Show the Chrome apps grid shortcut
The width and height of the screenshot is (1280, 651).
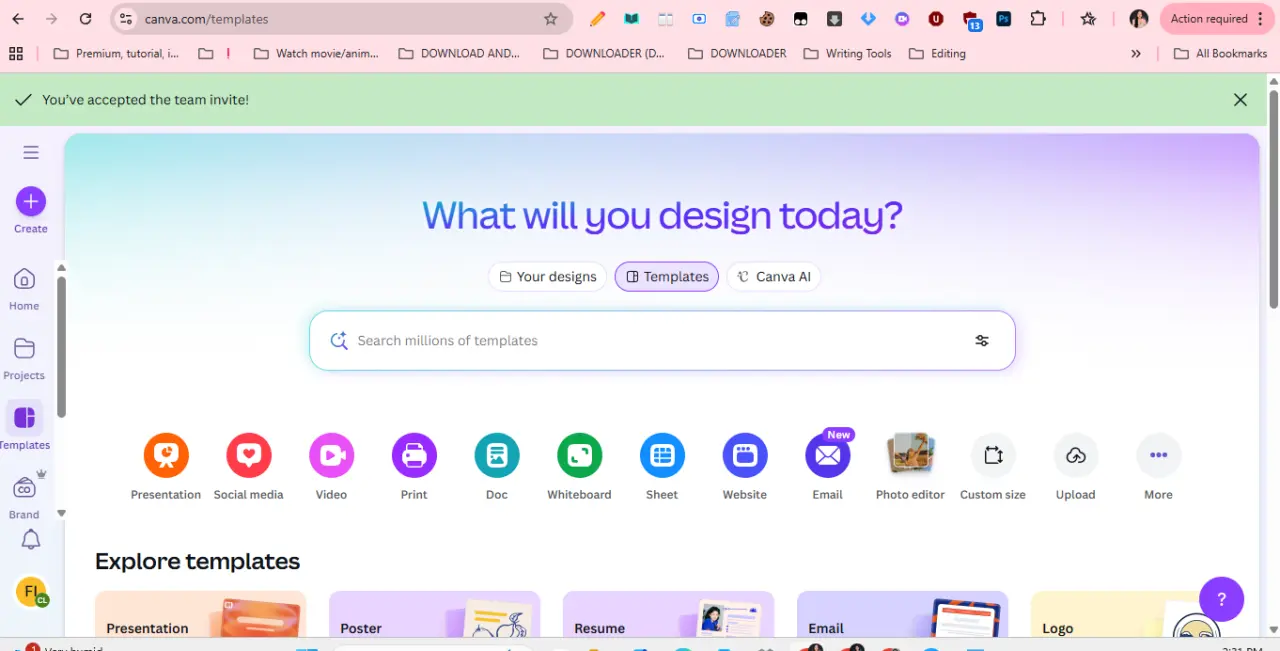click(15, 53)
